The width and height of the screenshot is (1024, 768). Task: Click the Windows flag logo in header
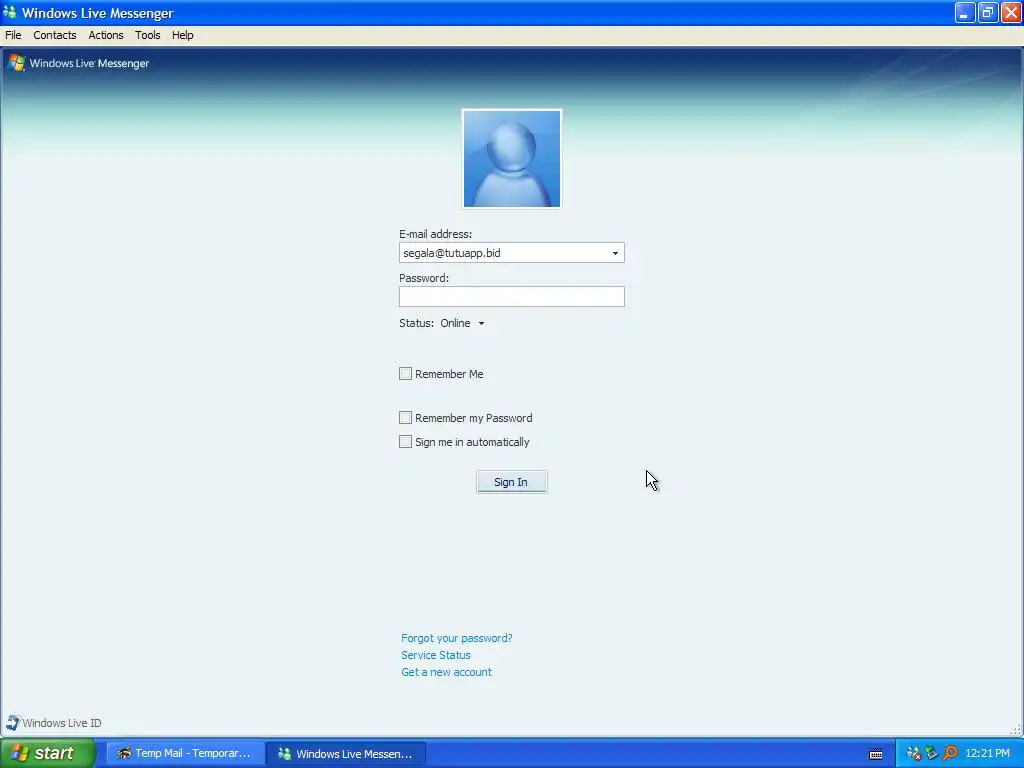tap(16, 63)
